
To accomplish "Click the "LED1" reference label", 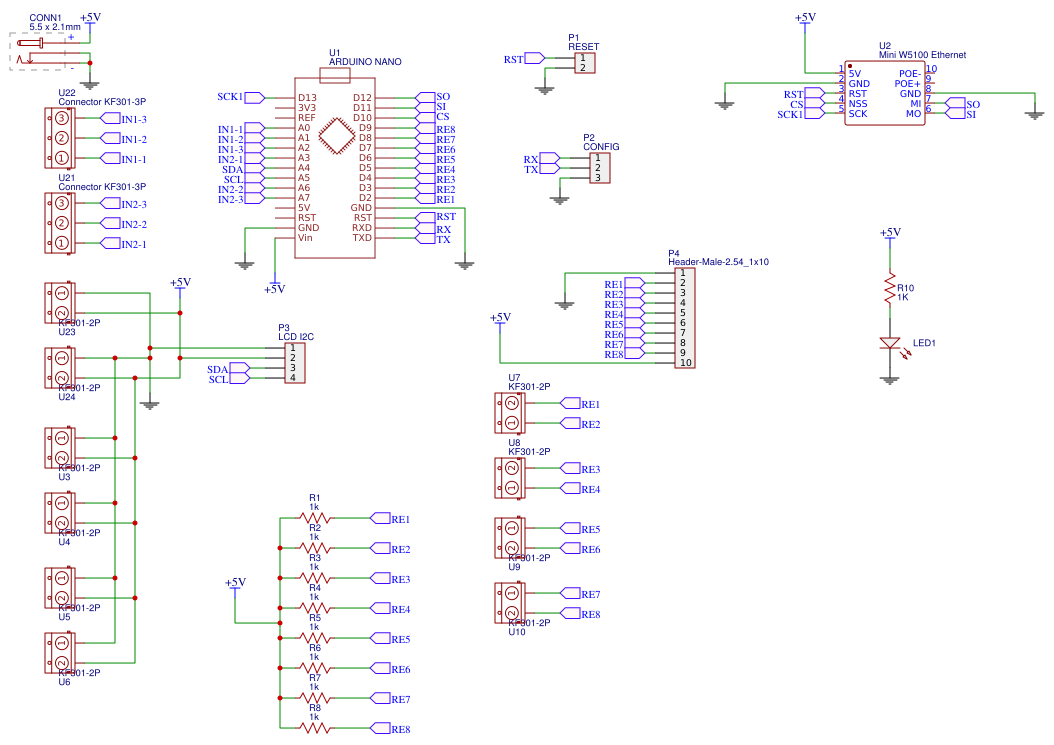I will click(x=924, y=343).
